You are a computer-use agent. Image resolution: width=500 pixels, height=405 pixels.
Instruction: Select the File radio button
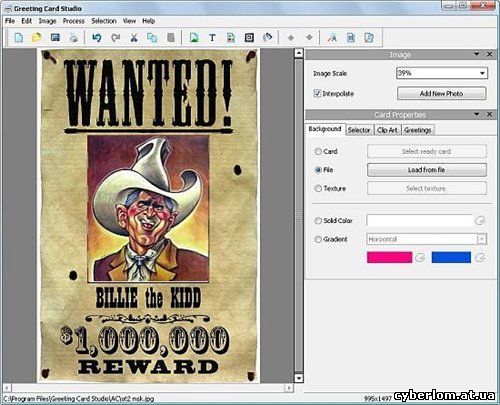[318, 170]
